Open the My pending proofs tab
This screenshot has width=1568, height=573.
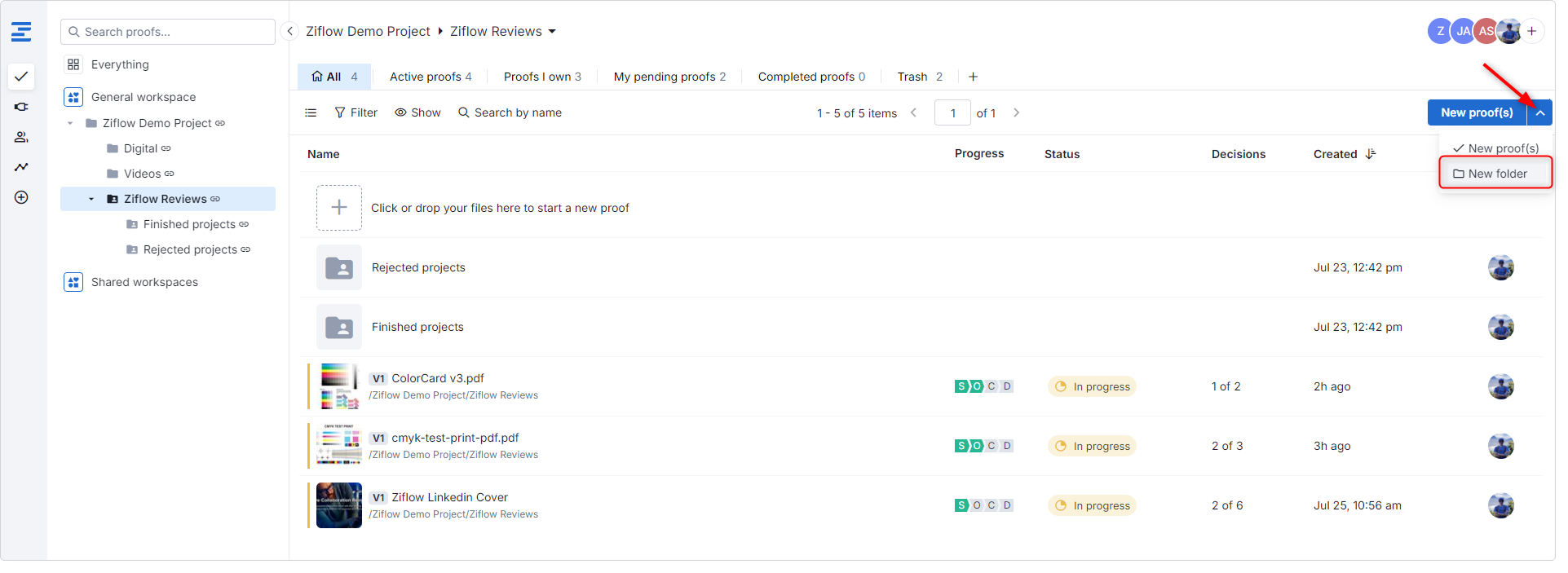point(669,77)
